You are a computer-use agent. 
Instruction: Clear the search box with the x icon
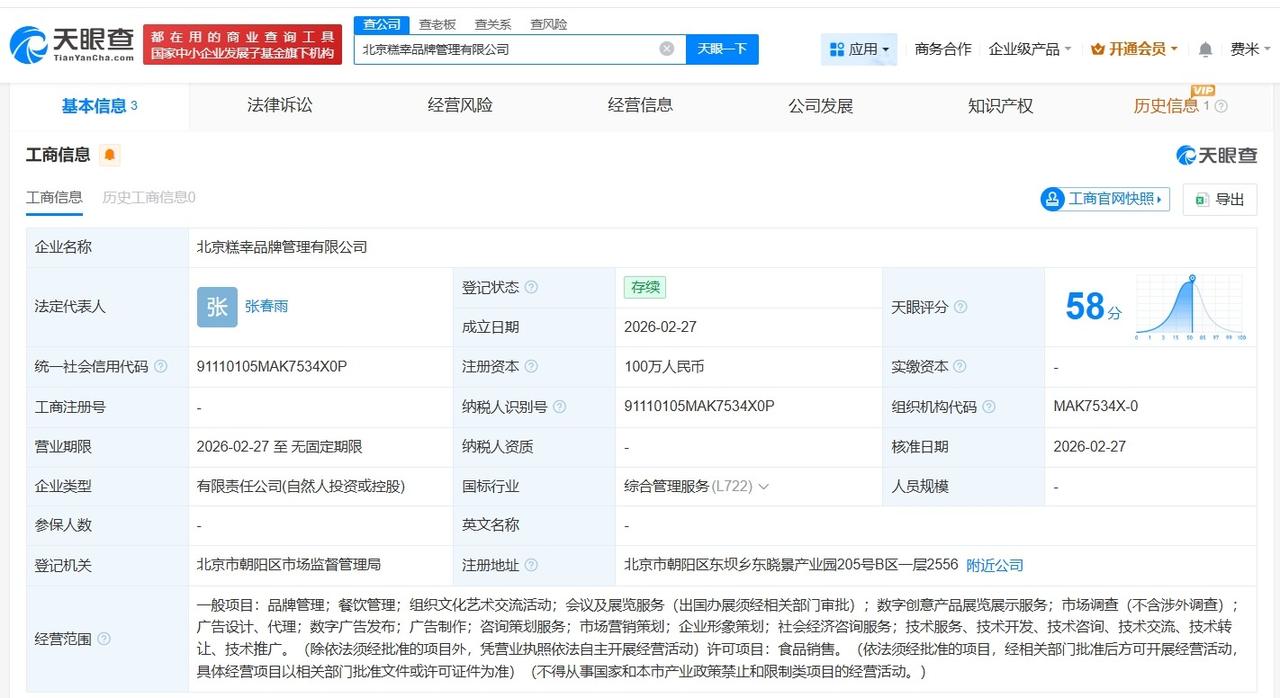665,48
